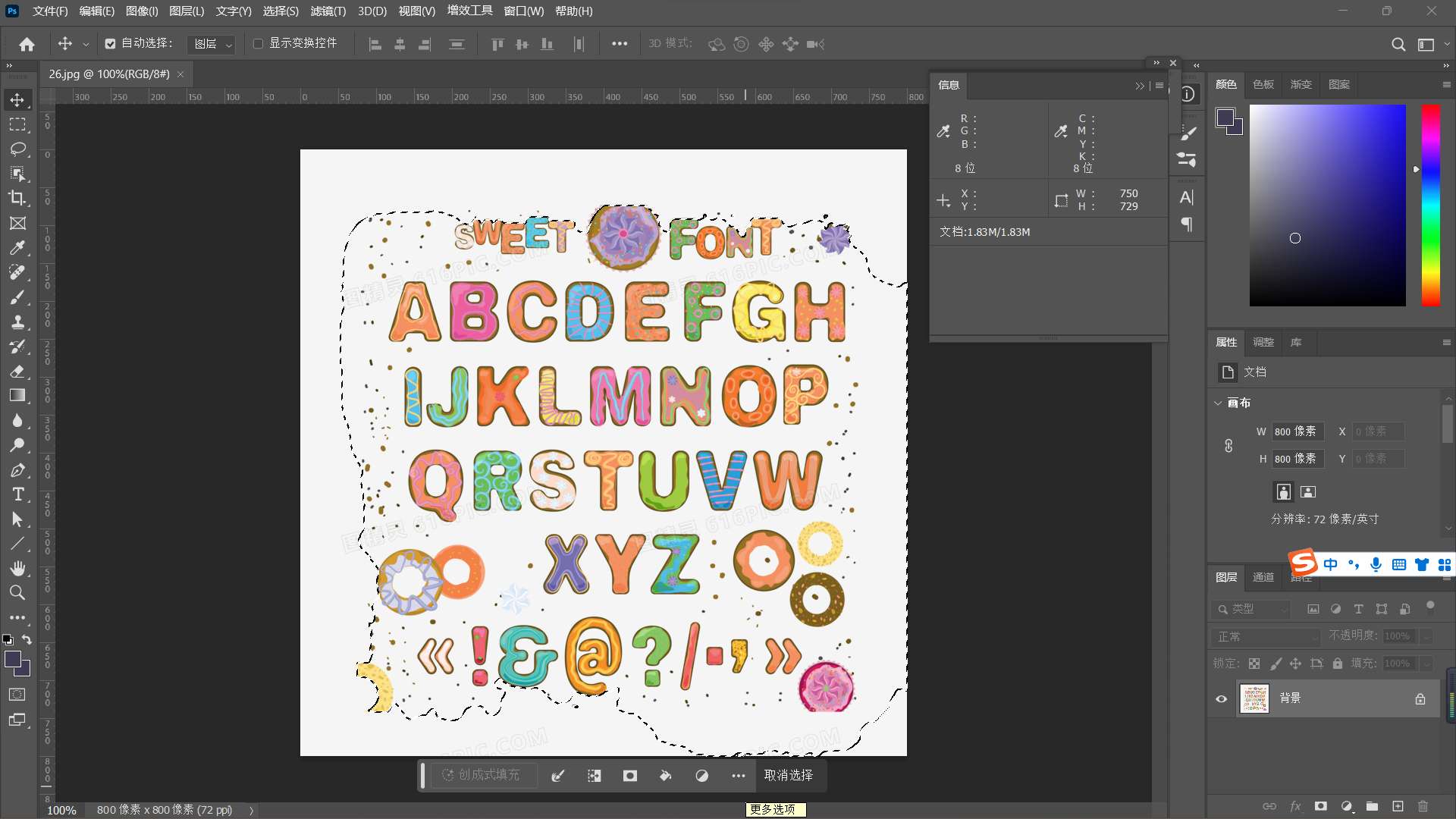Switch to the 色板 tab
The image size is (1456, 819).
[1263, 84]
